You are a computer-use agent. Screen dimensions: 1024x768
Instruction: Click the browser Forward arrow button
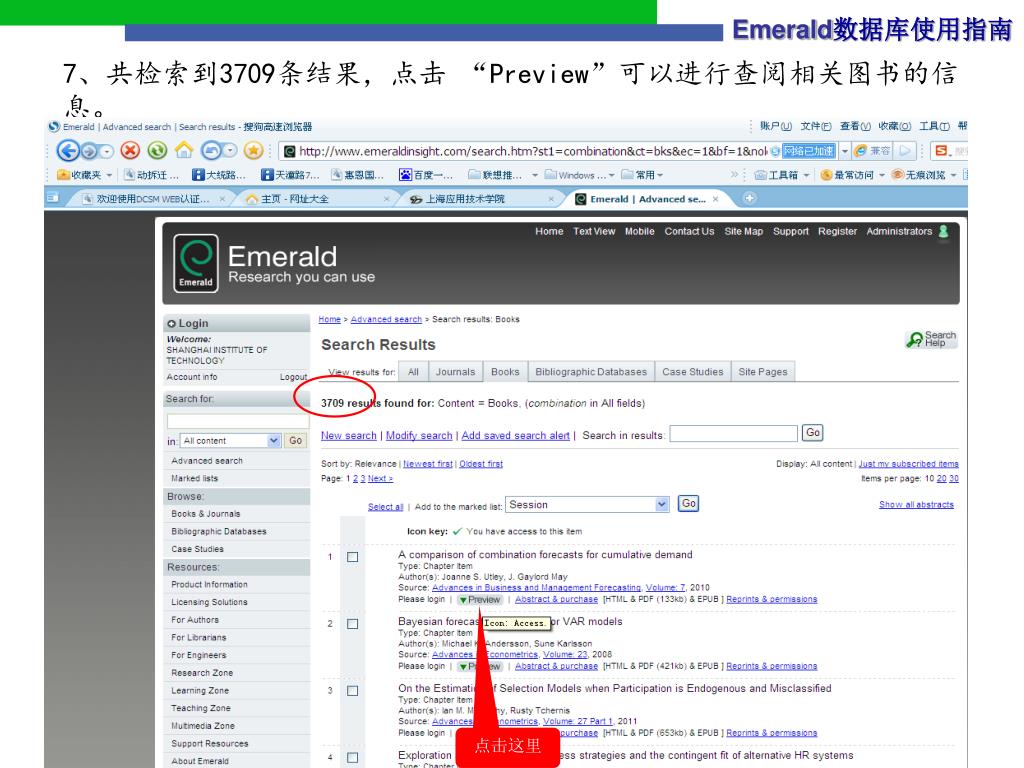click(x=90, y=152)
